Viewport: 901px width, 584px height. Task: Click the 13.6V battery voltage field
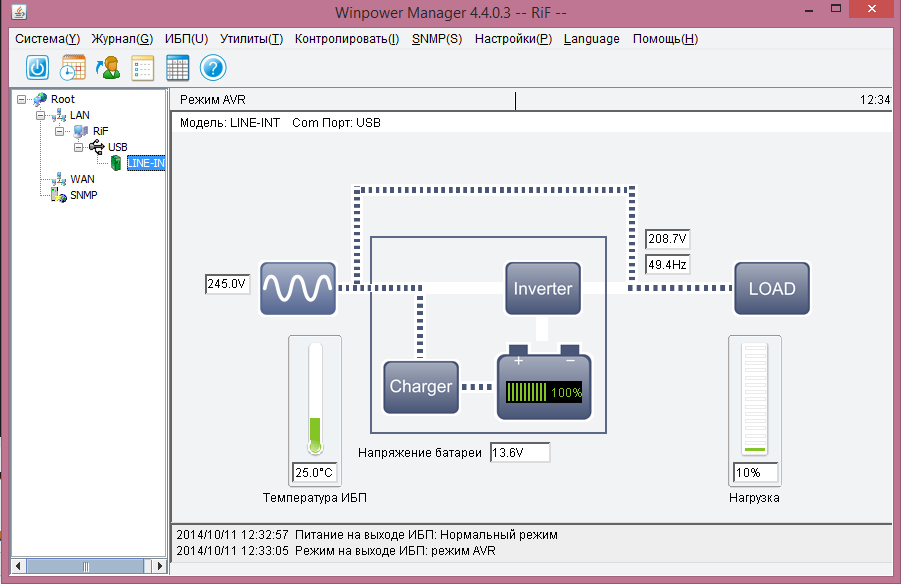point(519,453)
